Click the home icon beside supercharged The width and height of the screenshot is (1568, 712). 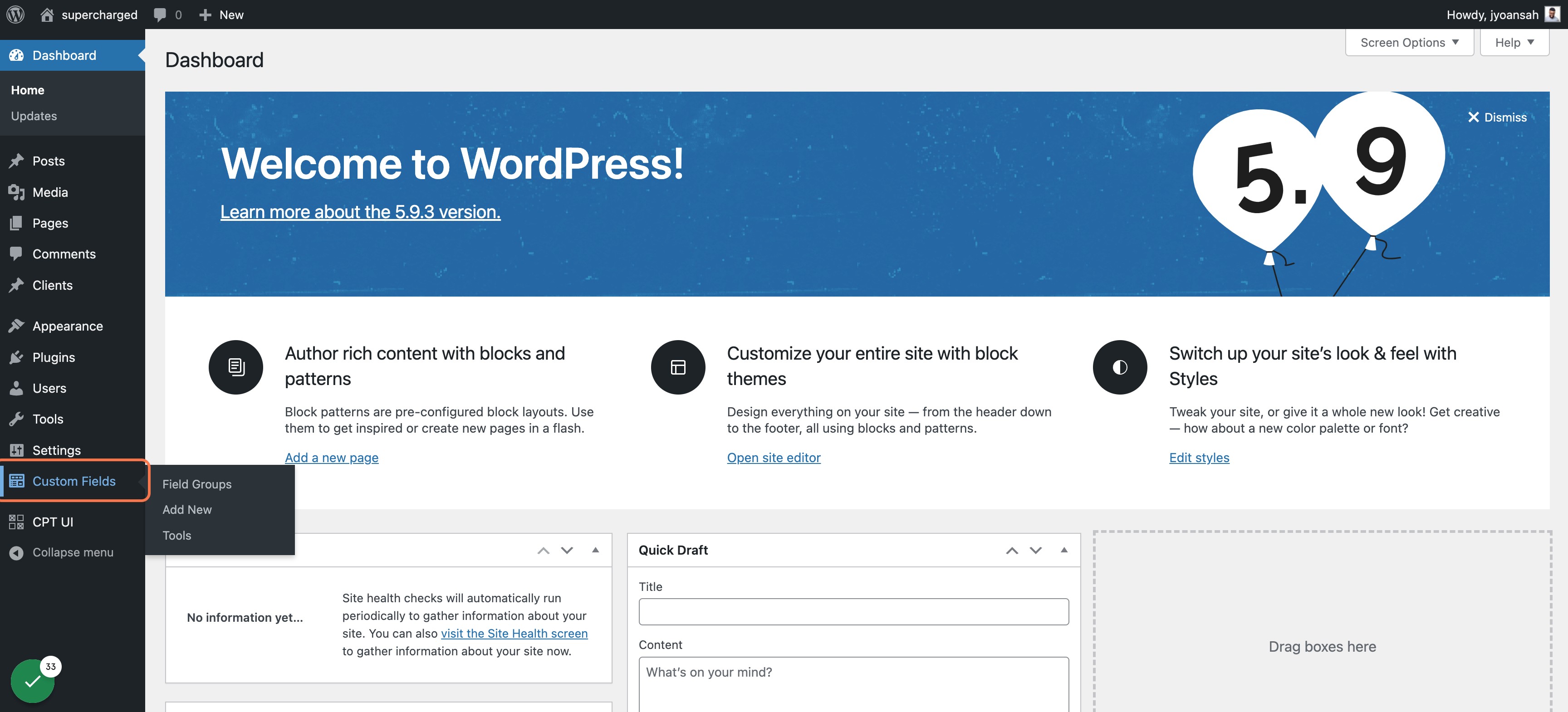(47, 15)
